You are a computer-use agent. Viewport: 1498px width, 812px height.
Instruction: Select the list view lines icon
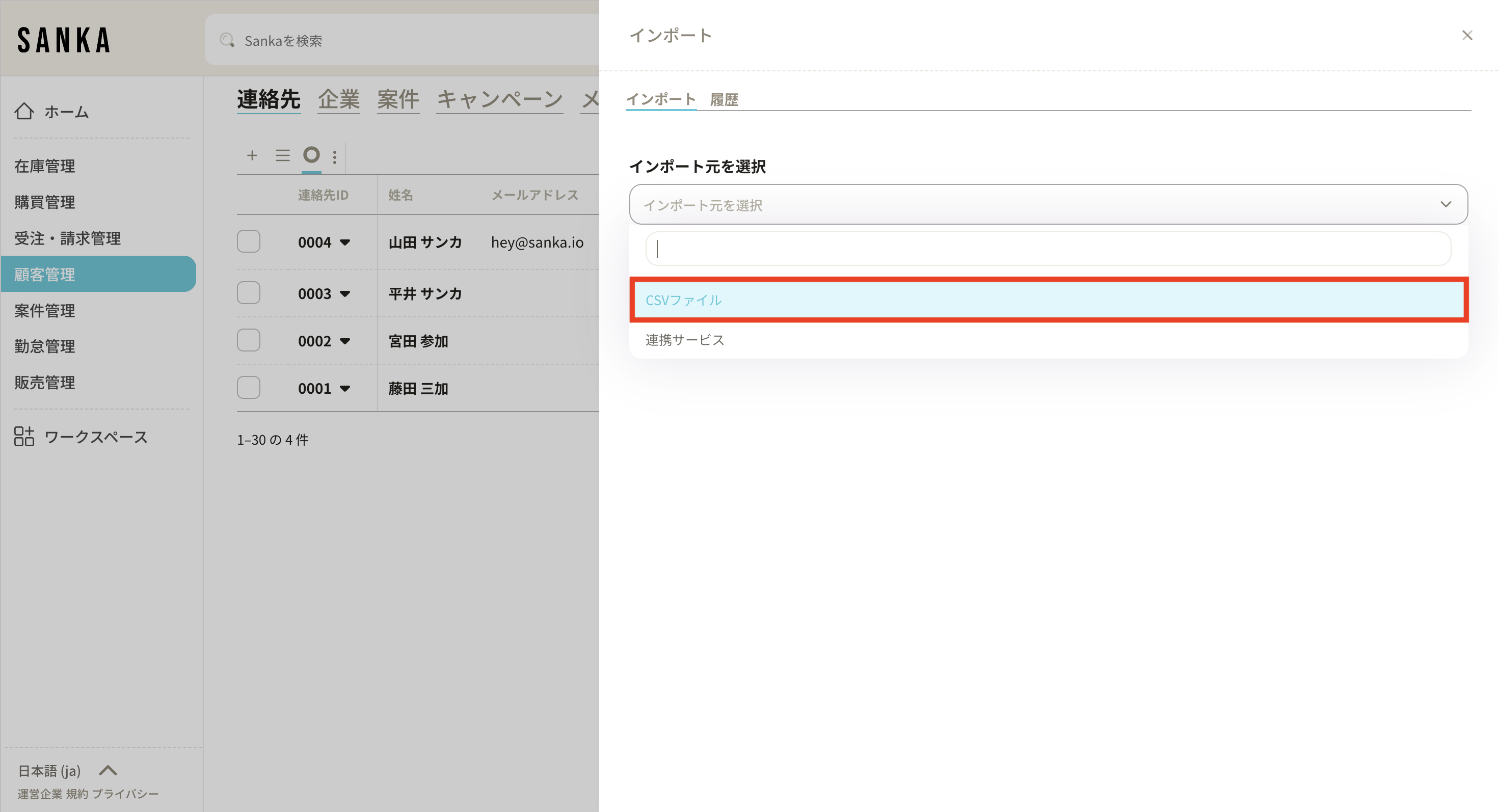283,155
